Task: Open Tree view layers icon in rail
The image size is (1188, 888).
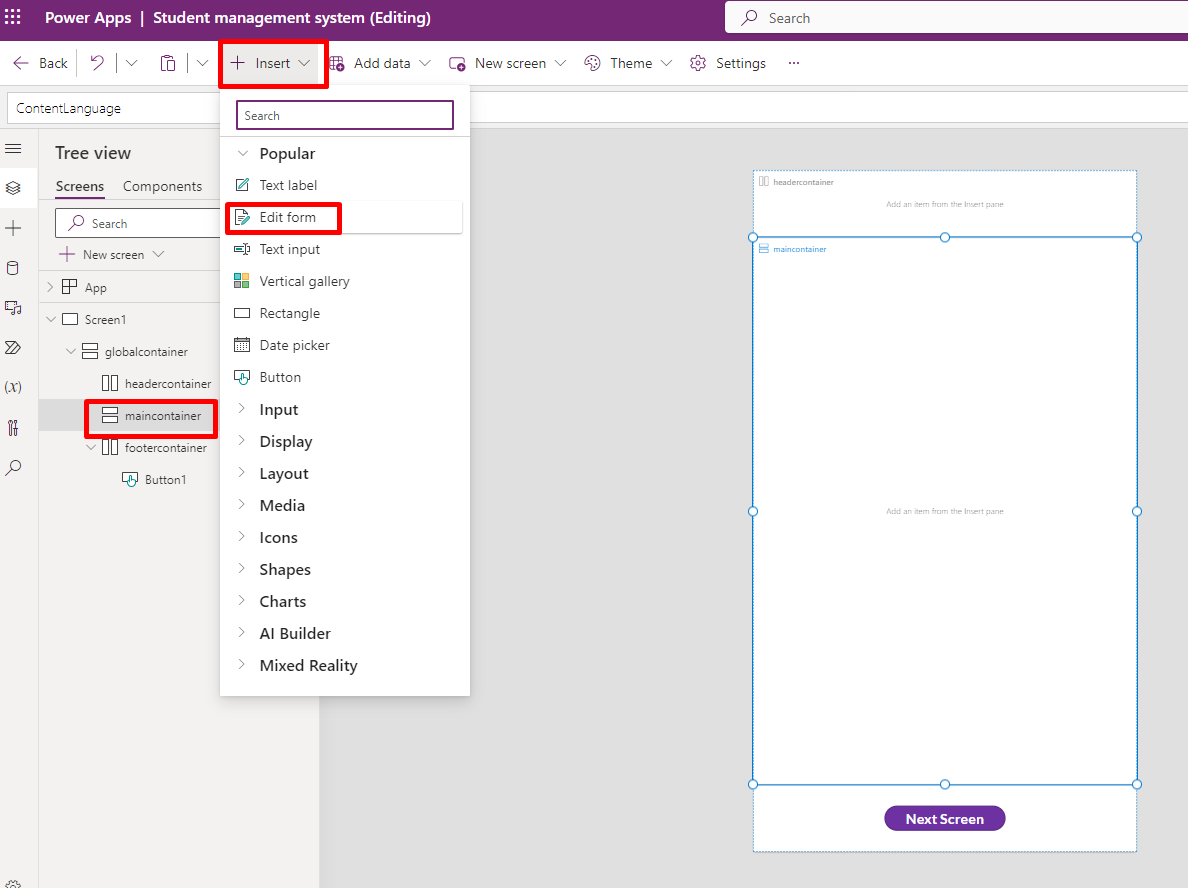Action: [x=14, y=188]
